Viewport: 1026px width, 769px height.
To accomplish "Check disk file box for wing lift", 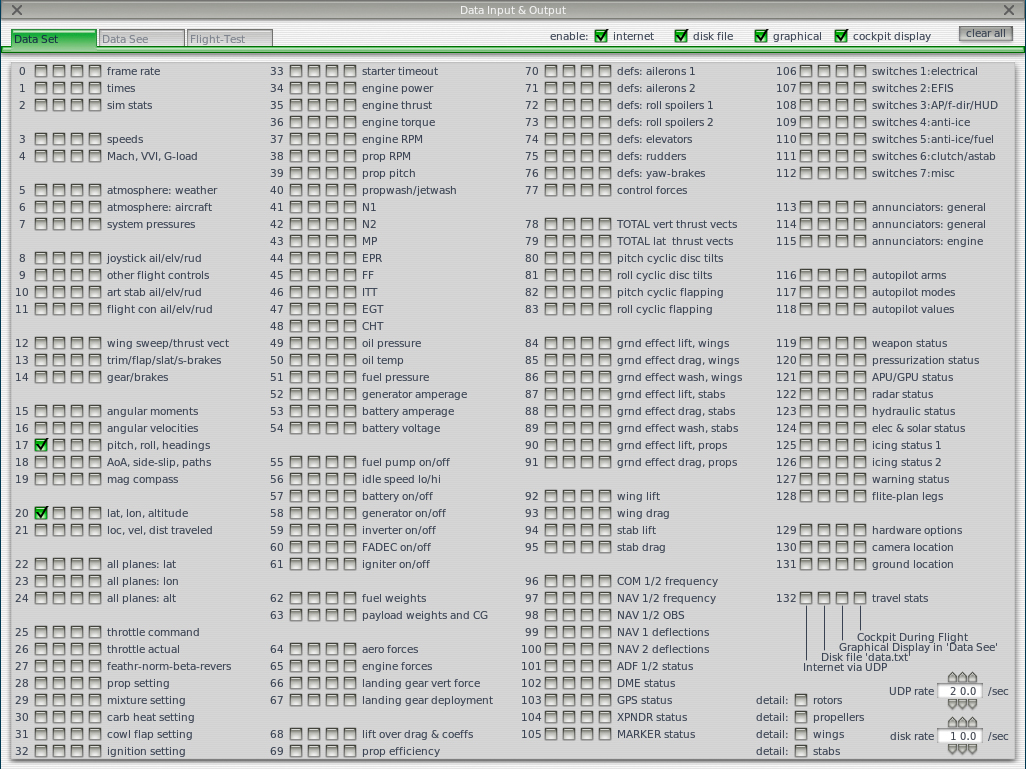I will click(569, 496).
